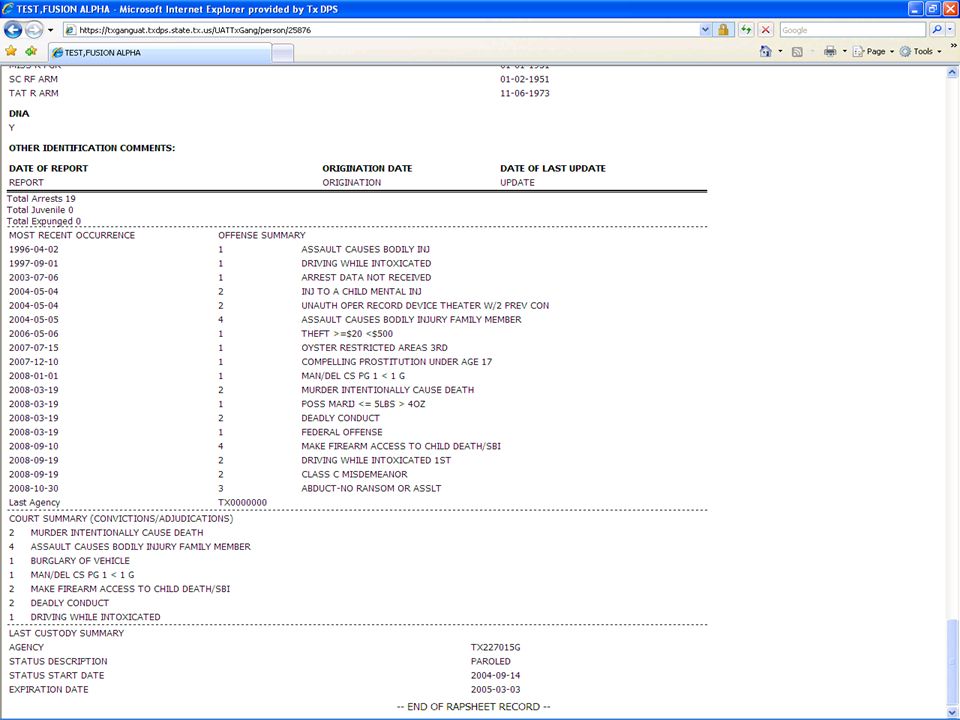The height and width of the screenshot is (720, 960).
Task: Open the recent pages dropdown beside Forward
Action: 51,29
